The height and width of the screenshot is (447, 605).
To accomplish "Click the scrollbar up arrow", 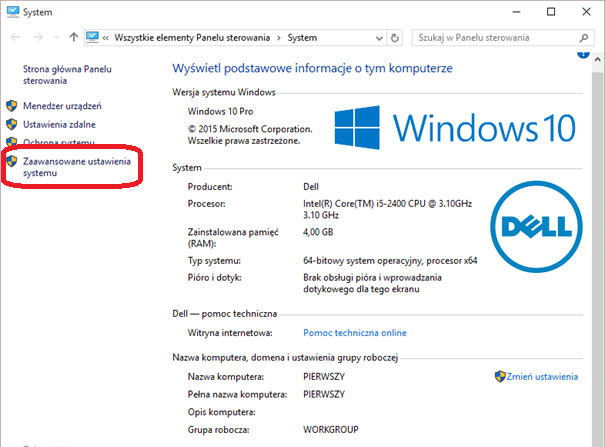I will [x=598, y=59].
